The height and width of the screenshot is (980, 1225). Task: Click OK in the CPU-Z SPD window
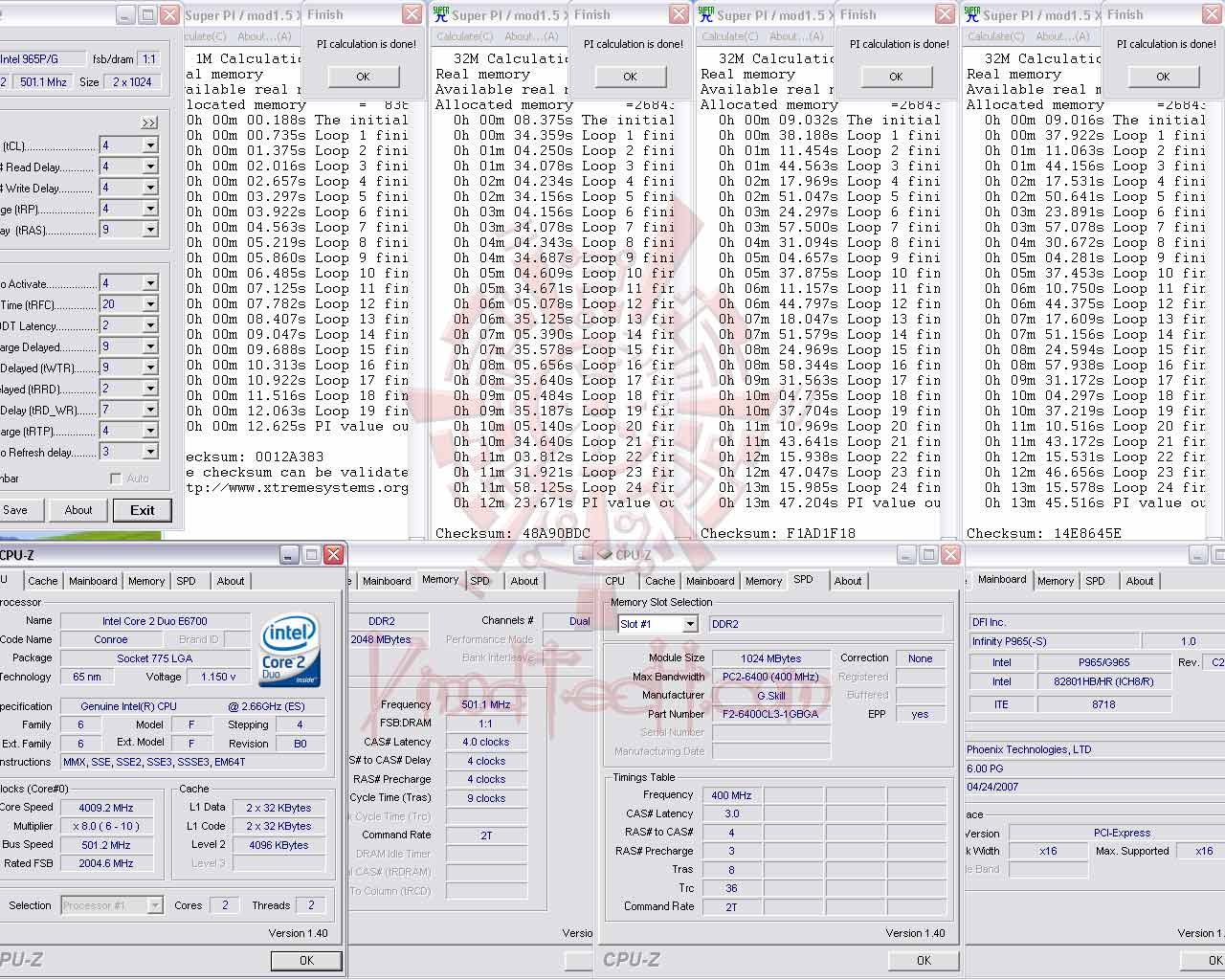pos(924,960)
